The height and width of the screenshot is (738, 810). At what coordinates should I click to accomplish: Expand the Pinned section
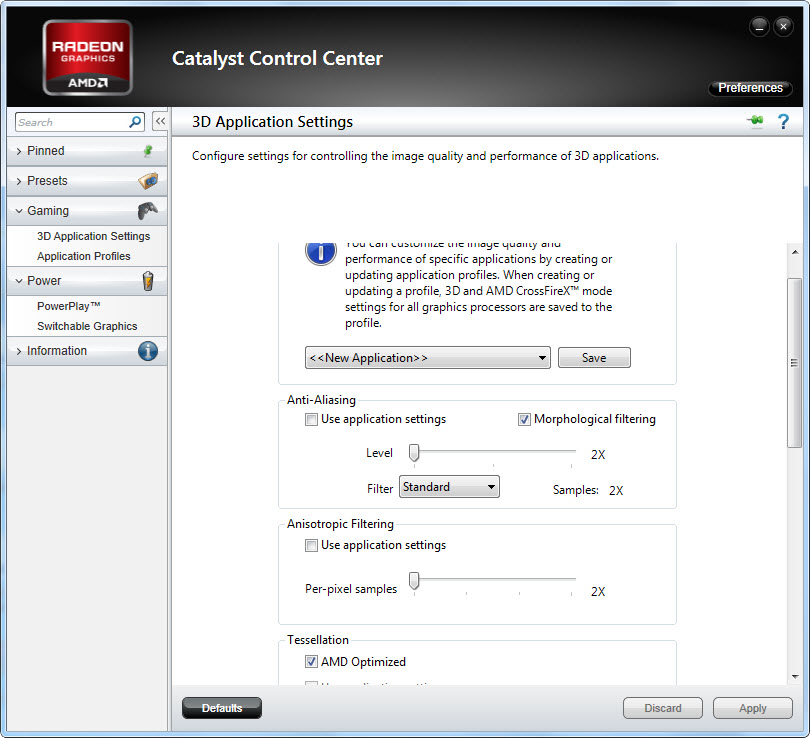click(46, 151)
